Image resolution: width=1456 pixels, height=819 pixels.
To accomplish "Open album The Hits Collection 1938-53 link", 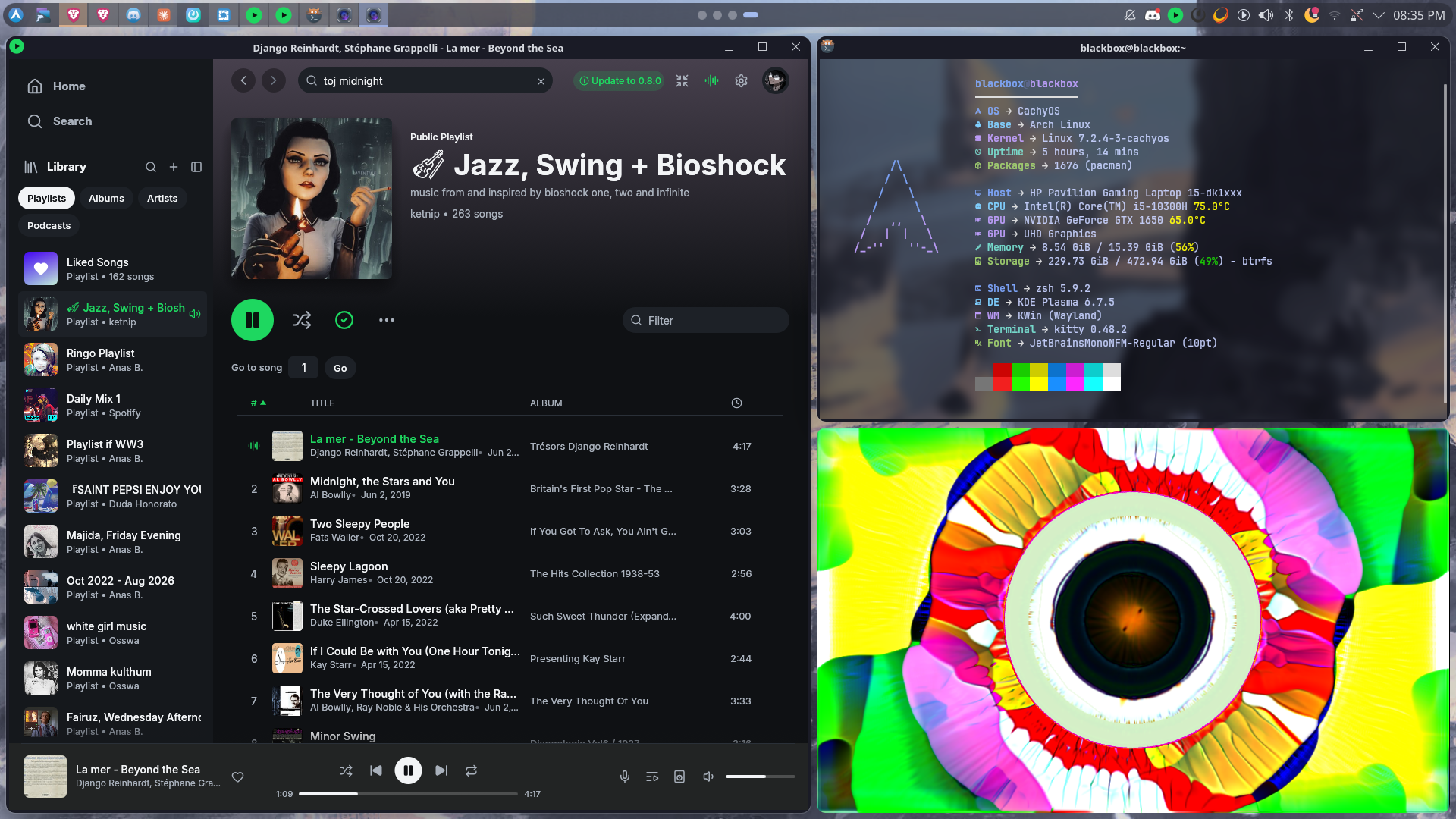I will 595,574.
